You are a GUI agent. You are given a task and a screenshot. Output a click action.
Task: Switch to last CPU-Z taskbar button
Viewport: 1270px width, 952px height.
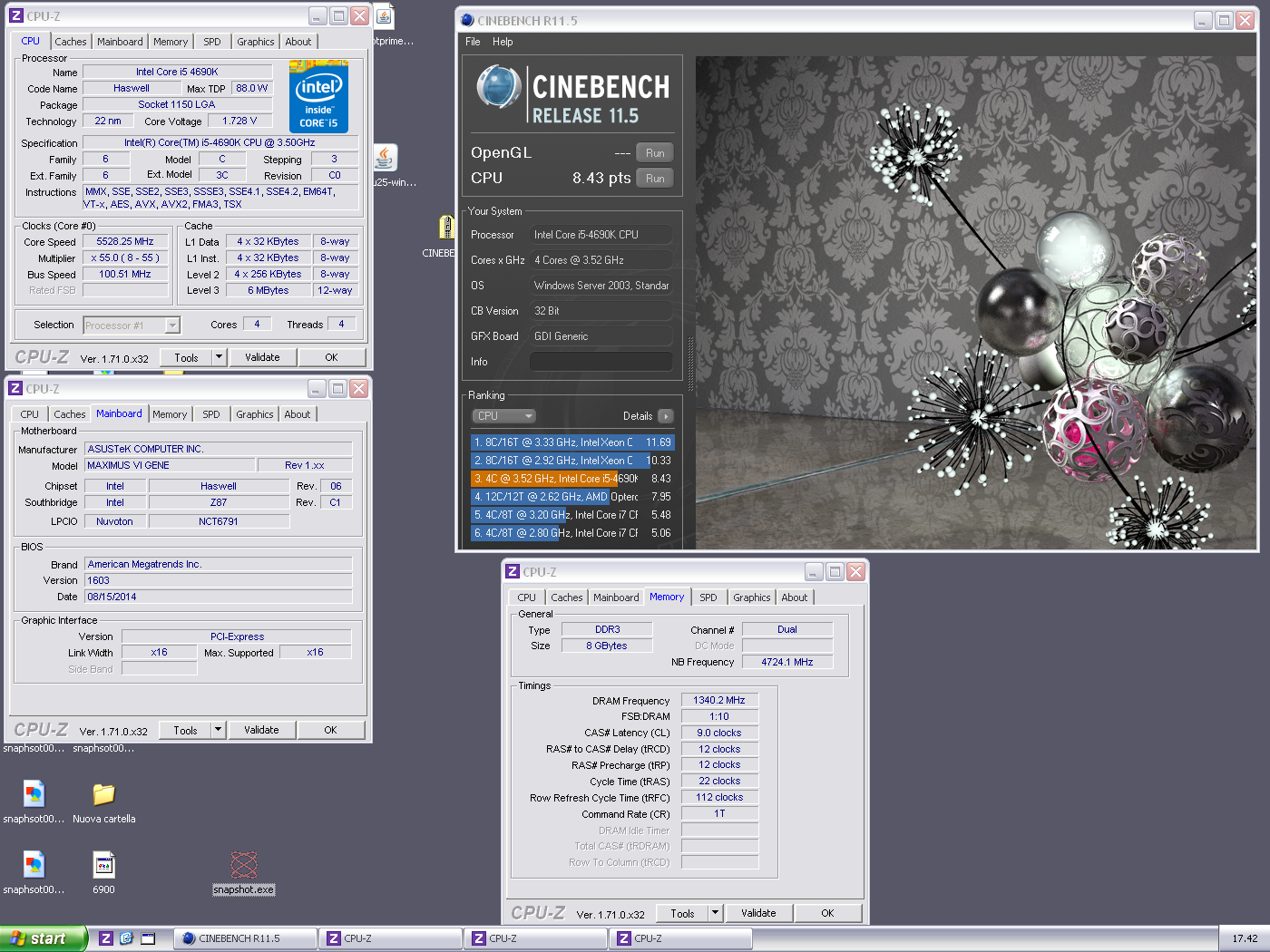pyautogui.click(x=680, y=938)
